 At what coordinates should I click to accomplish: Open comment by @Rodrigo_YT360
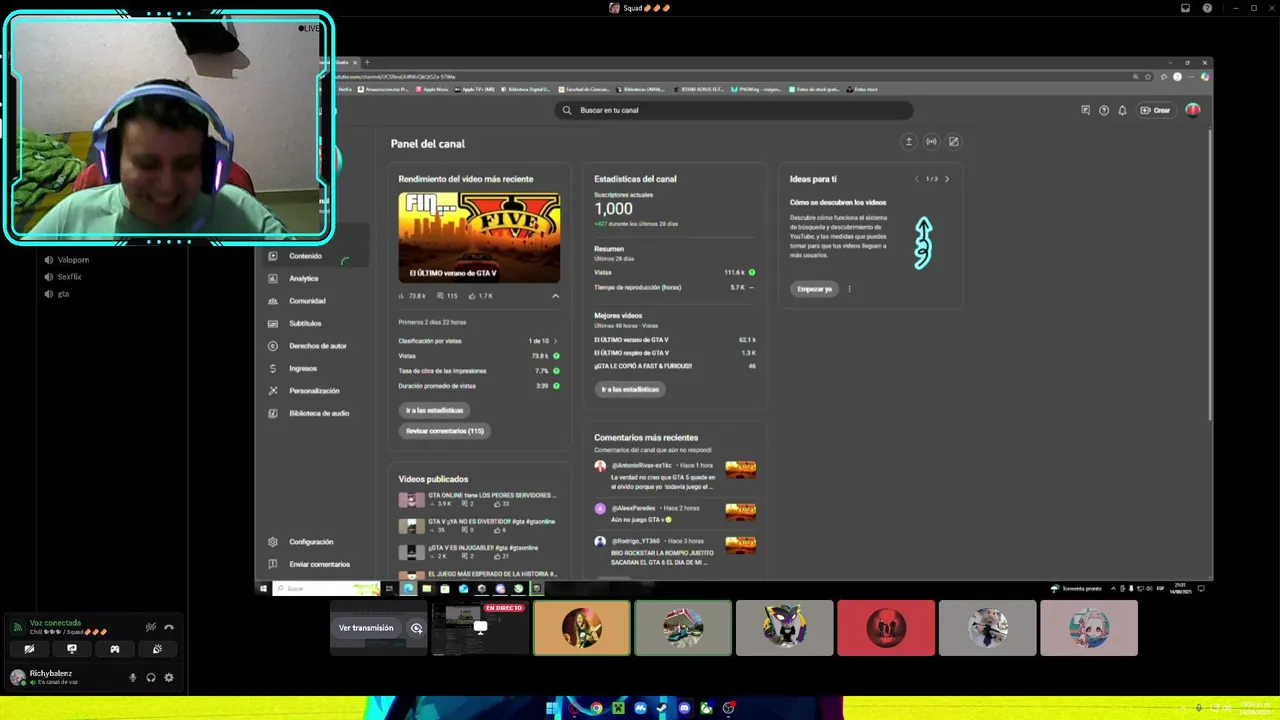tap(675, 551)
